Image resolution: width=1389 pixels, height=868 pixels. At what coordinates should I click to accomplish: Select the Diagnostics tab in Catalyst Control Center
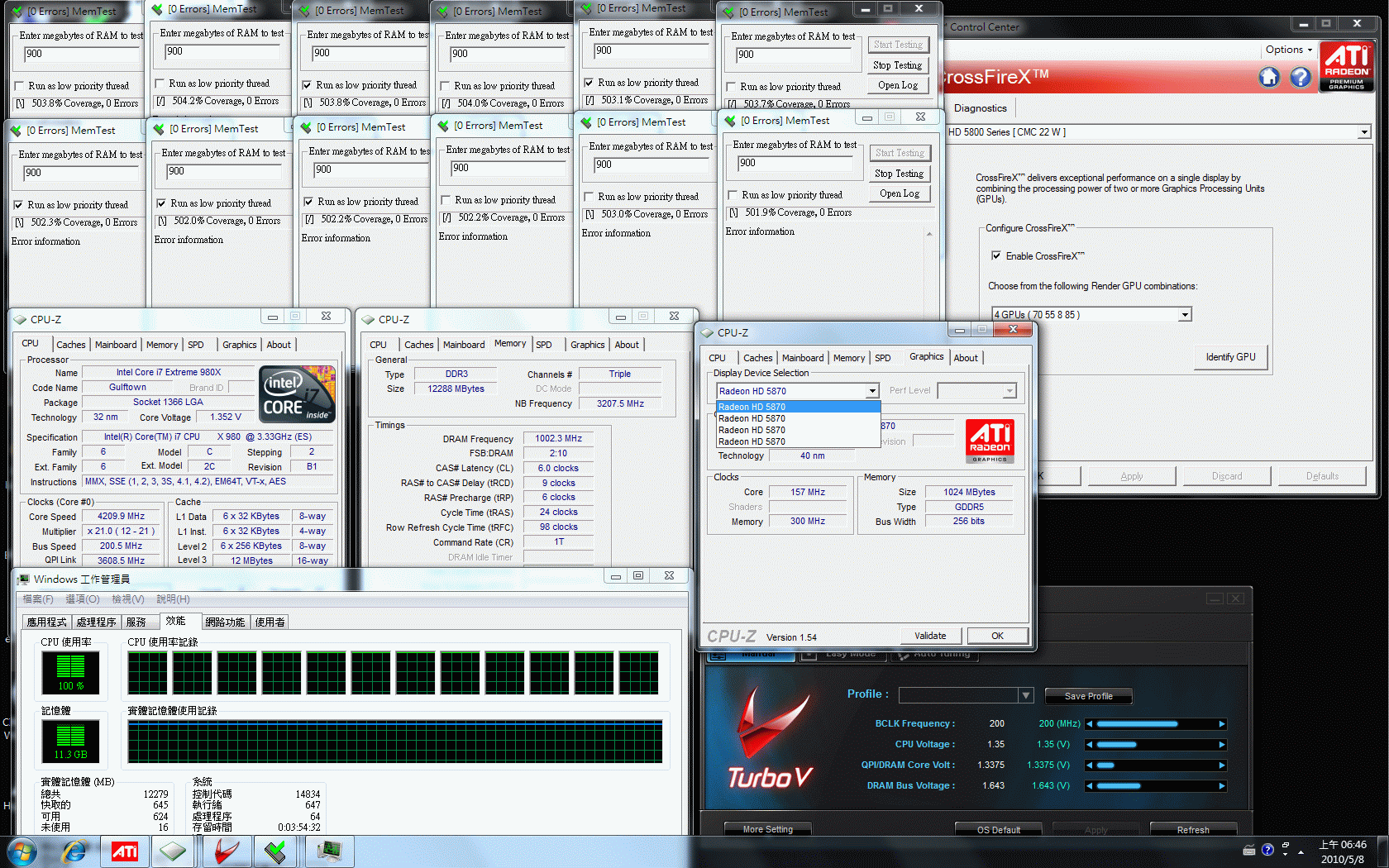(x=981, y=108)
